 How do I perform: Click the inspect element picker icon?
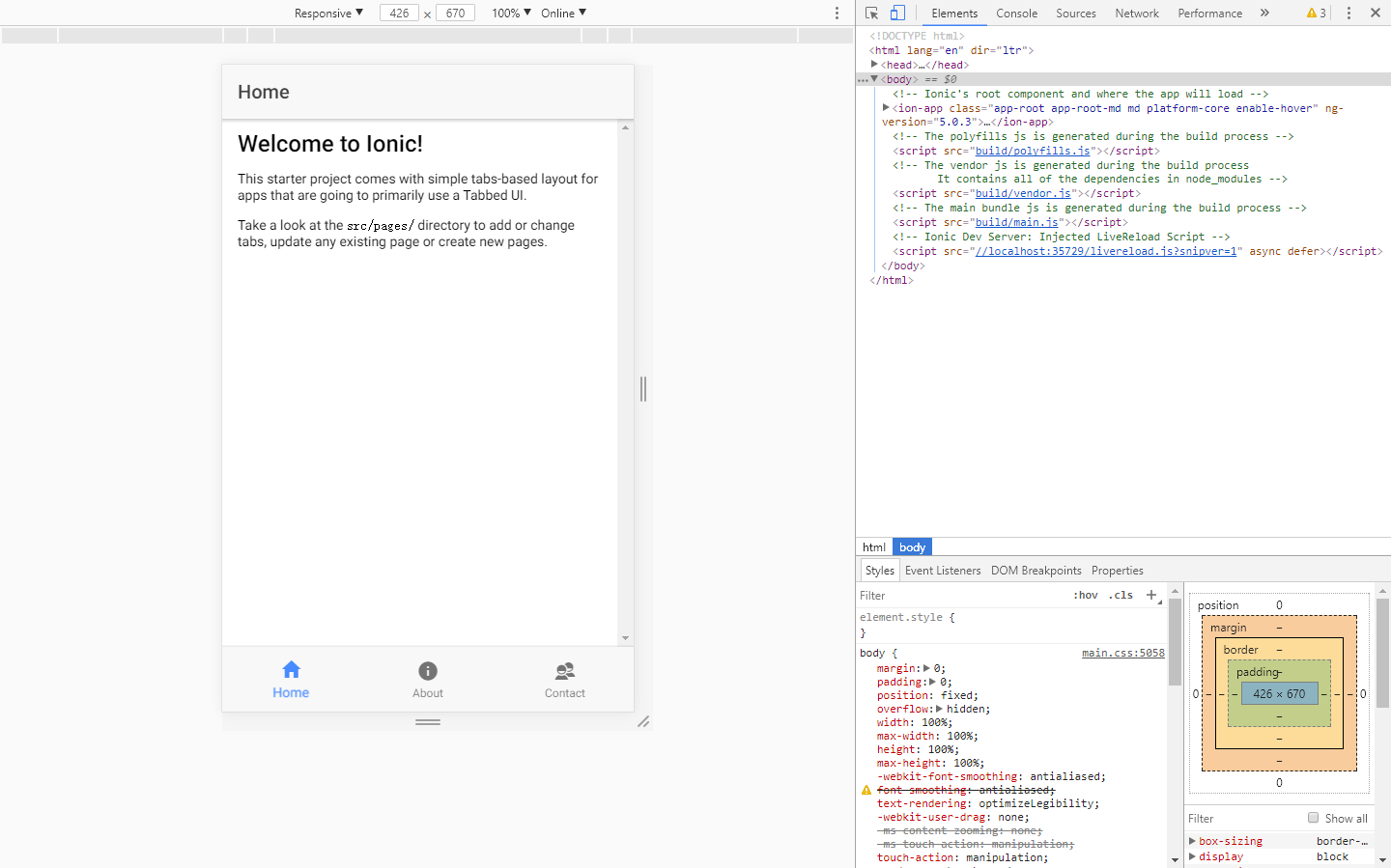click(x=871, y=13)
